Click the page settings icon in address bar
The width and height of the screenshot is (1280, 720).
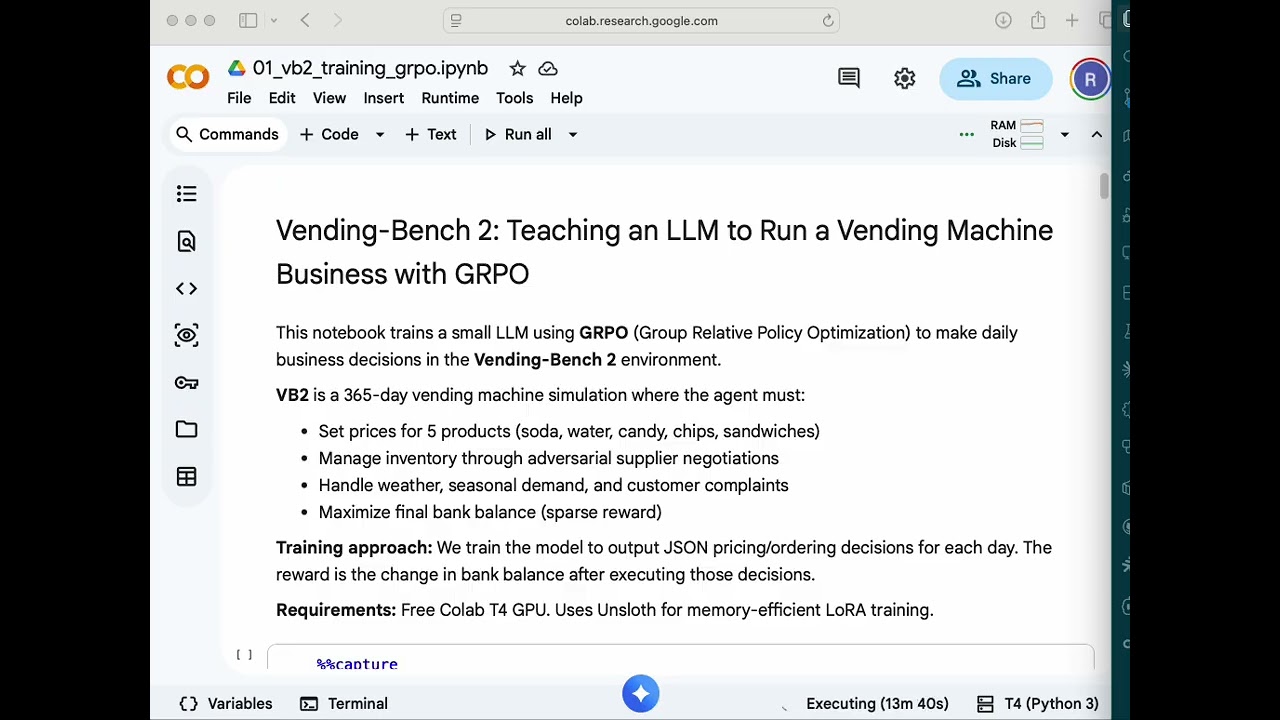coord(456,20)
